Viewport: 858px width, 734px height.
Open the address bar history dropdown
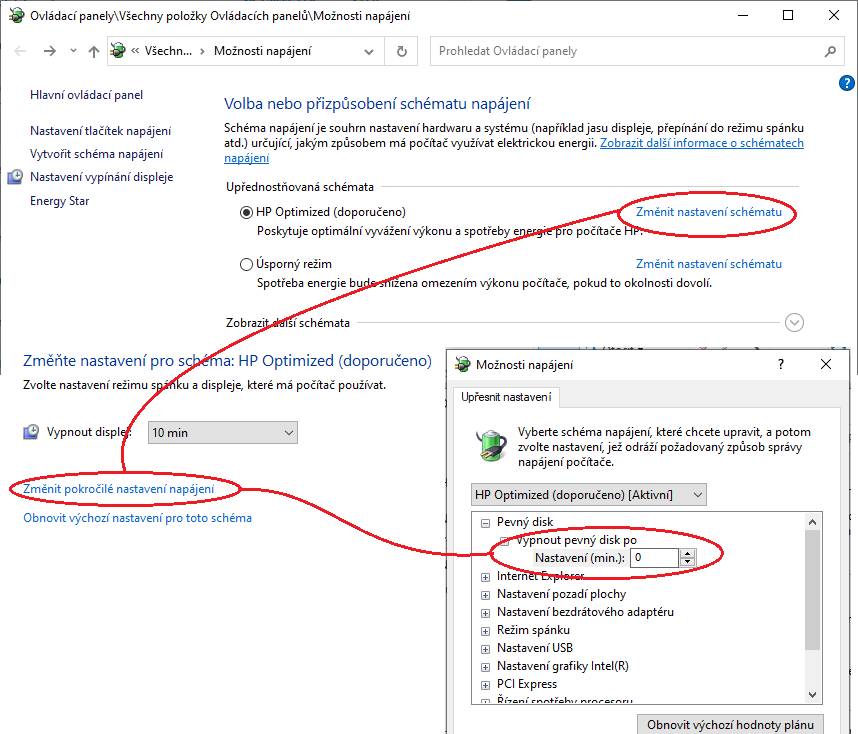tap(369, 51)
